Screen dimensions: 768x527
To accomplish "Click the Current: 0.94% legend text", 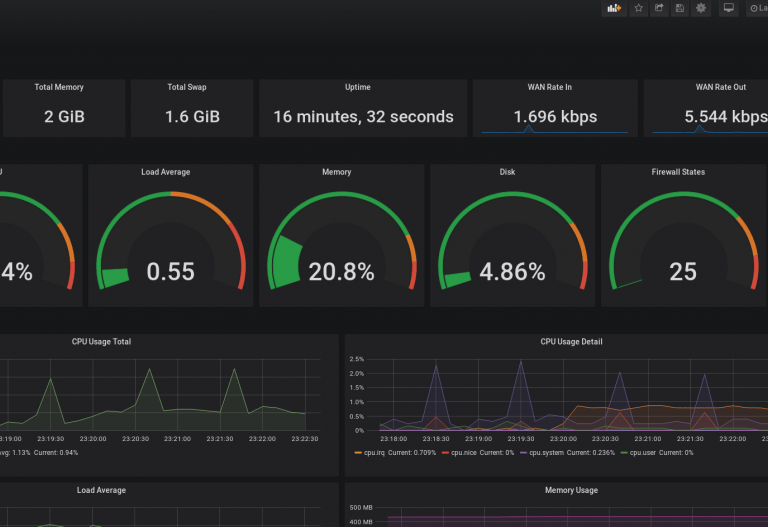I will pyautogui.click(x=56, y=453).
